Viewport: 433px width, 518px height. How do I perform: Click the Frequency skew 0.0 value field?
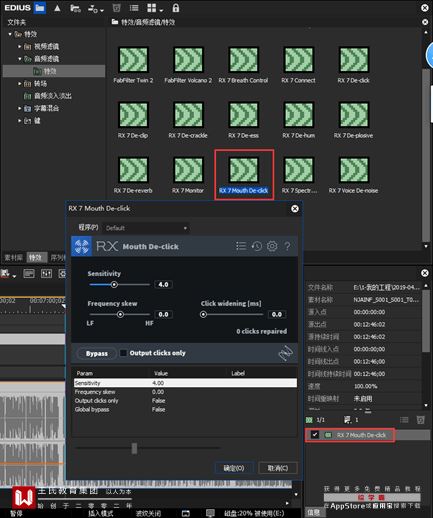[x=163, y=314]
